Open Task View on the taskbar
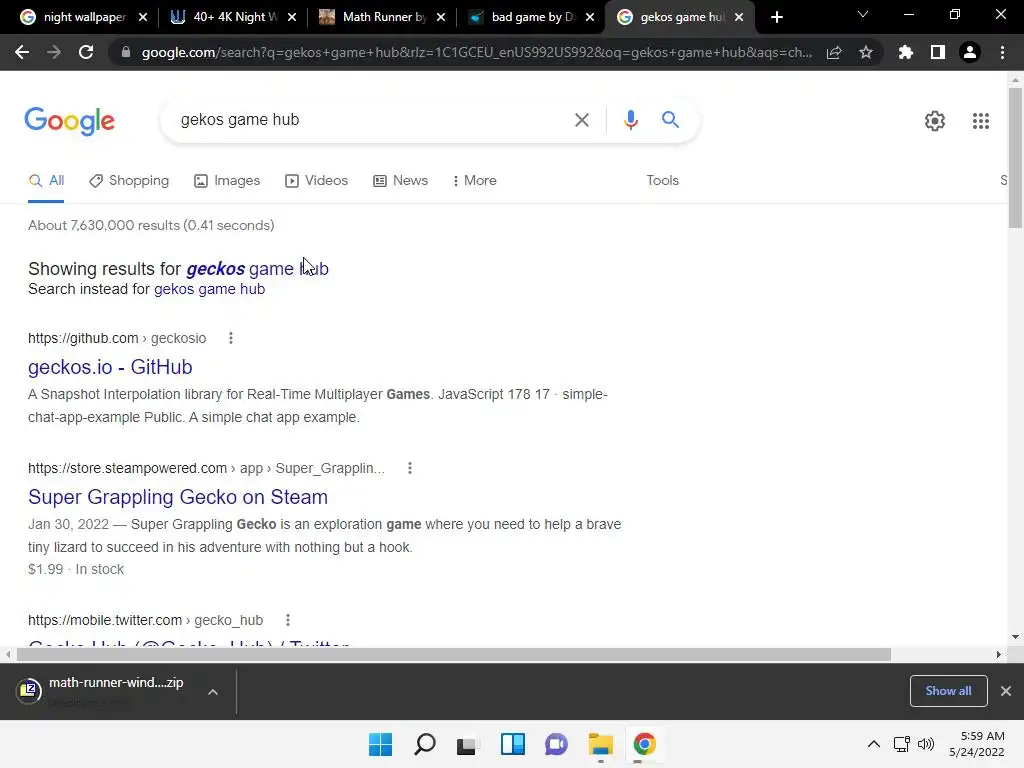This screenshot has height=768, width=1024. (x=467, y=744)
